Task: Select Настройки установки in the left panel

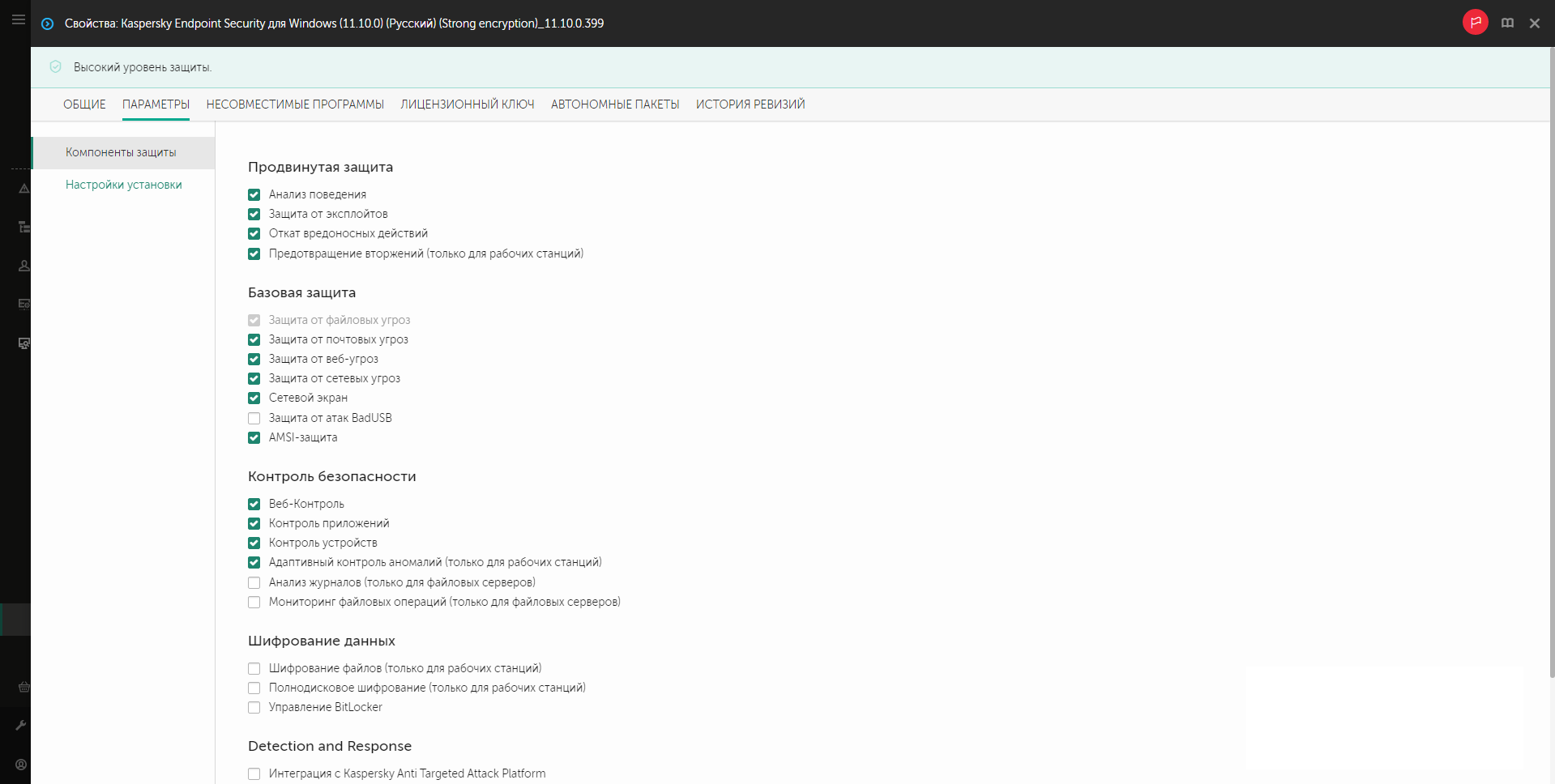Action: click(122, 185)
